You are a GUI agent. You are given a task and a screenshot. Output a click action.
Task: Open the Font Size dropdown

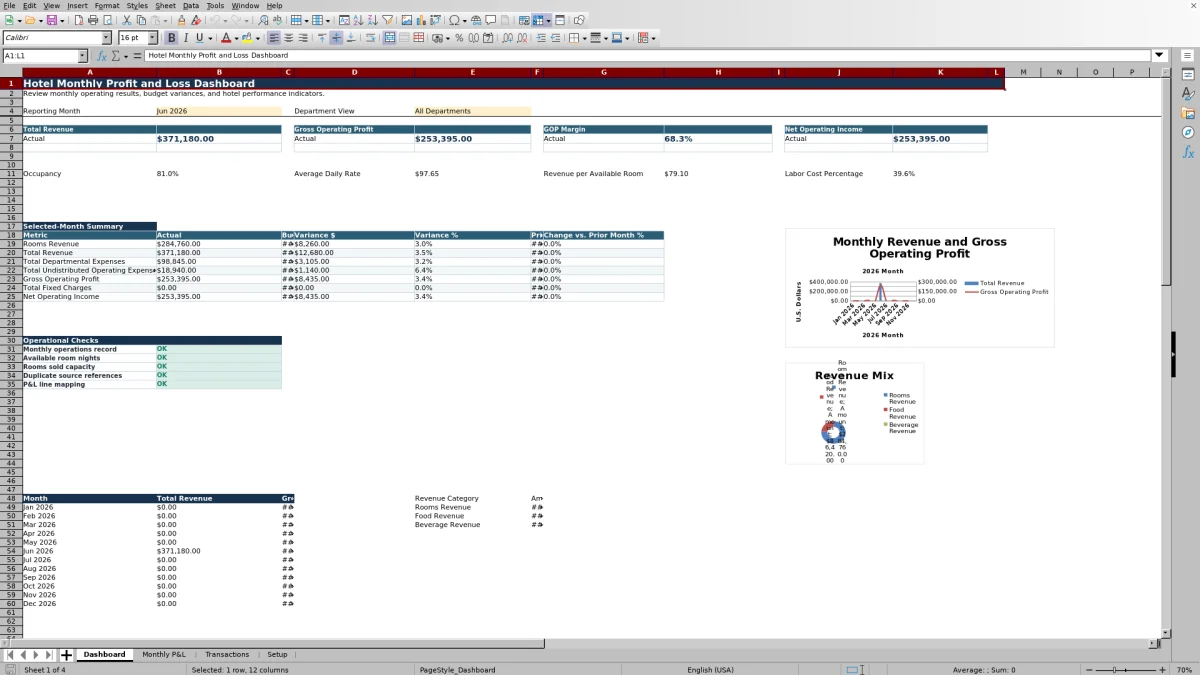[x=153, y=38]
